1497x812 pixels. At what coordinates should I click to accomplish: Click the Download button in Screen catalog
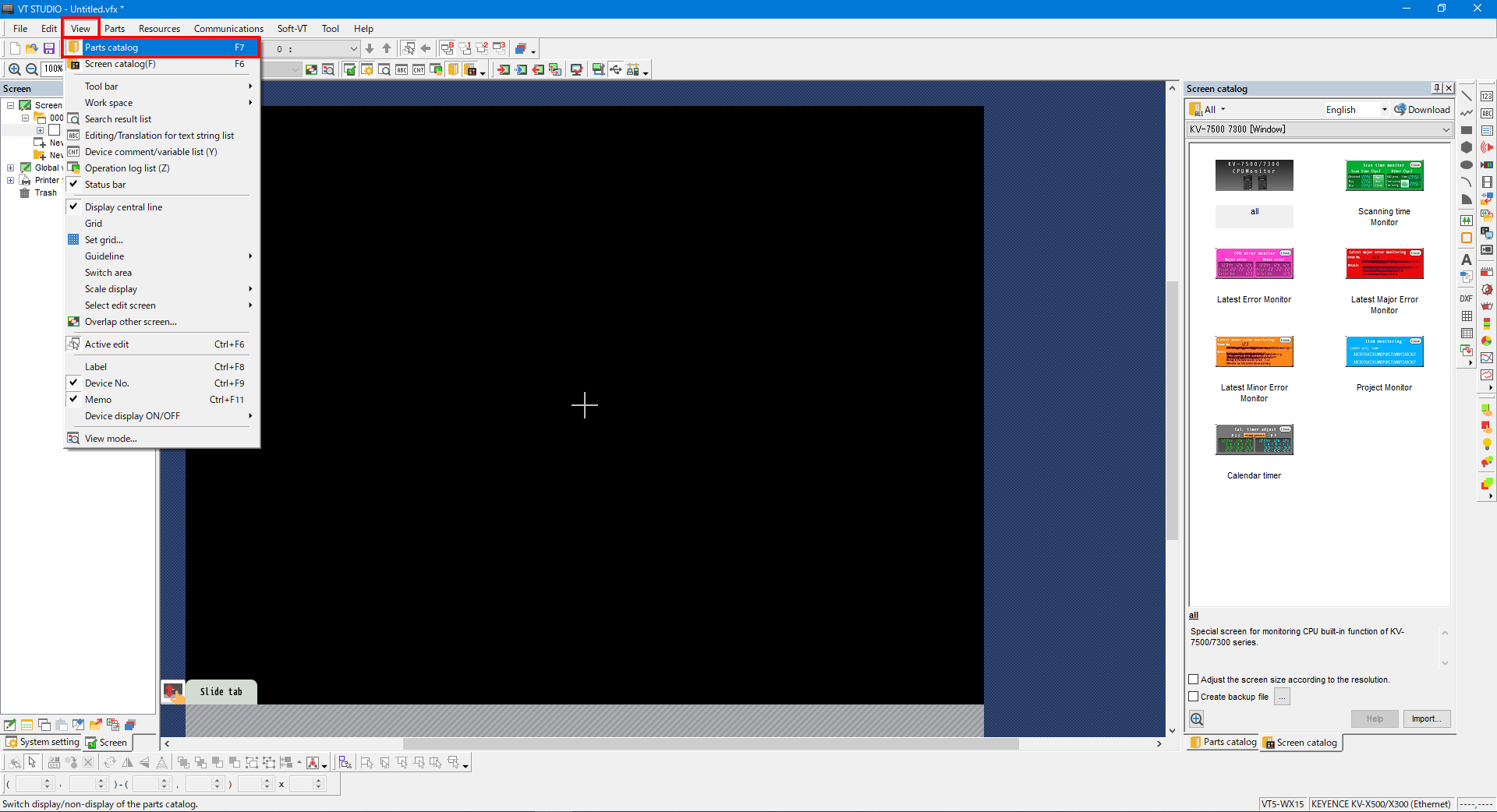click(x=1422, y=110)
